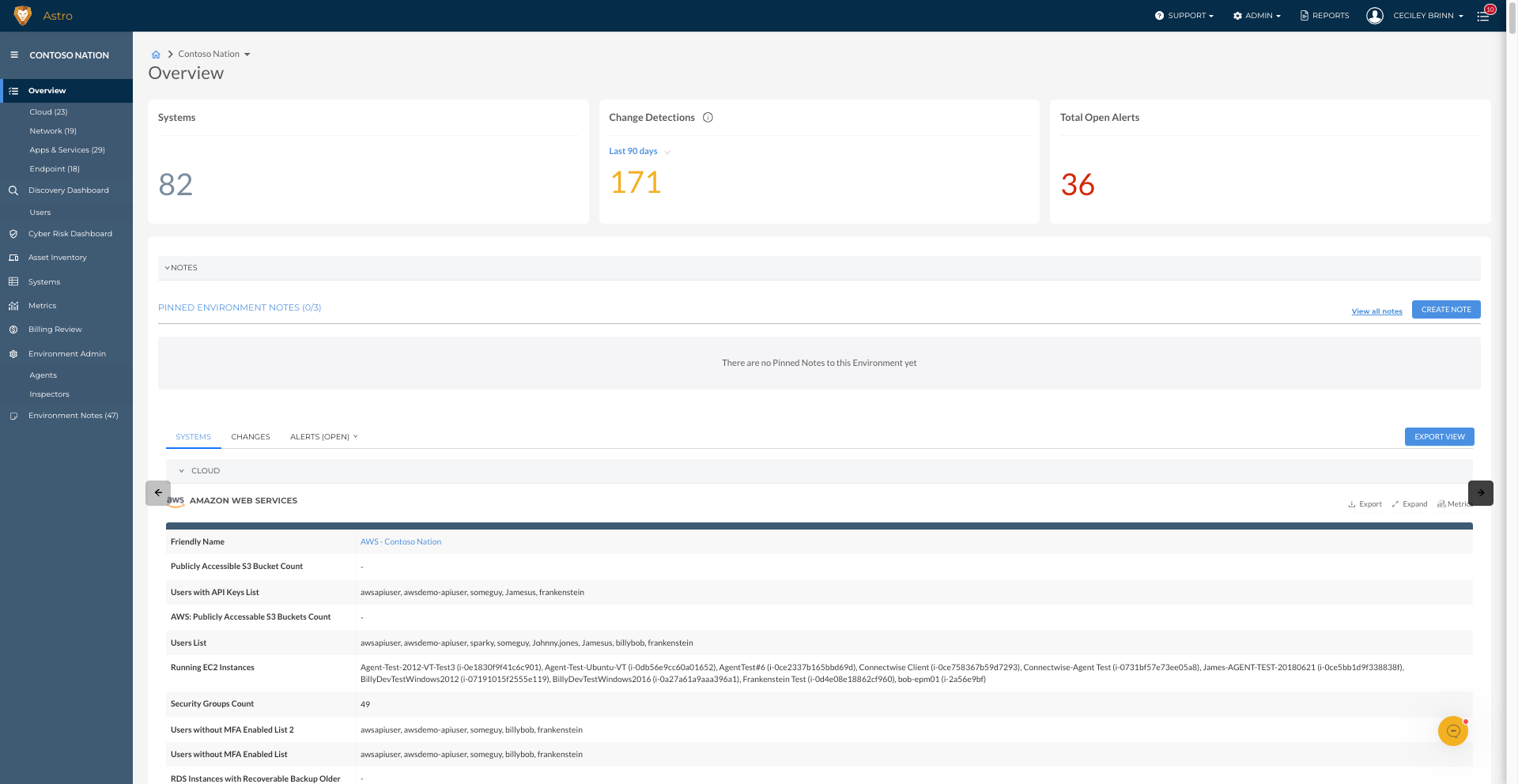Change the Last 90 days period dropdown
Viewport: 1518px width, 784px height.
click(x=640, y=152)
